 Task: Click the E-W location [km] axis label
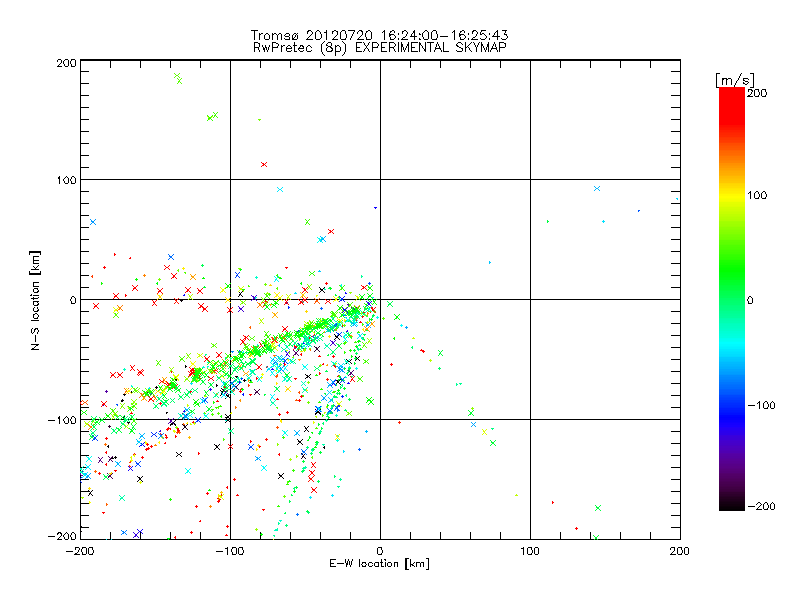point(379,564)
